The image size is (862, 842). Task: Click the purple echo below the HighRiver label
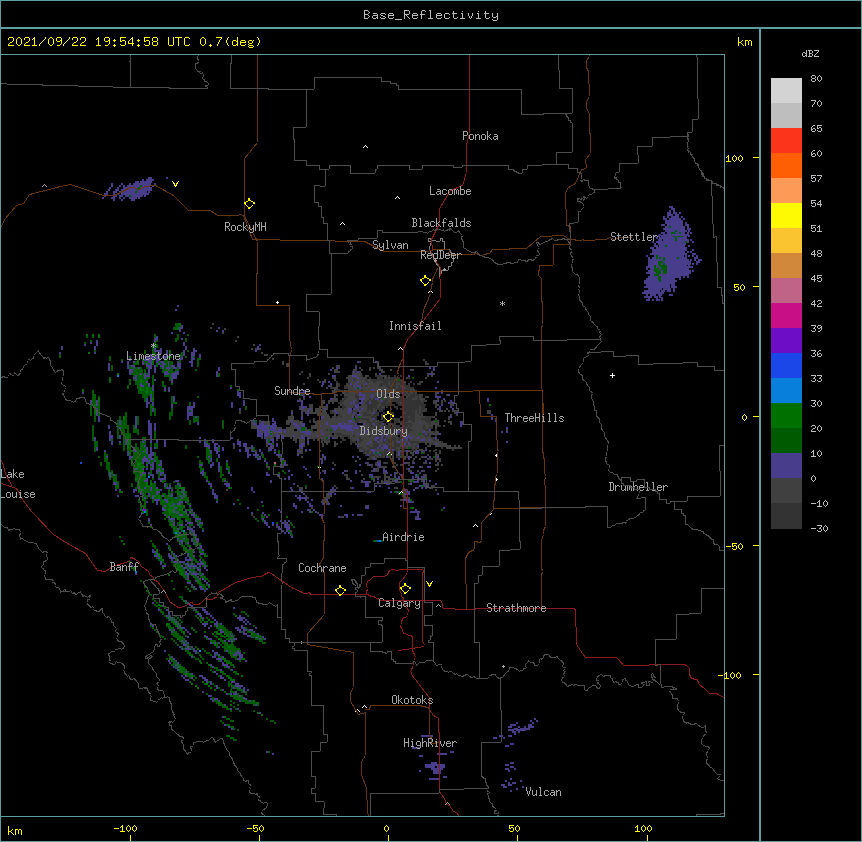click(435, 768)
